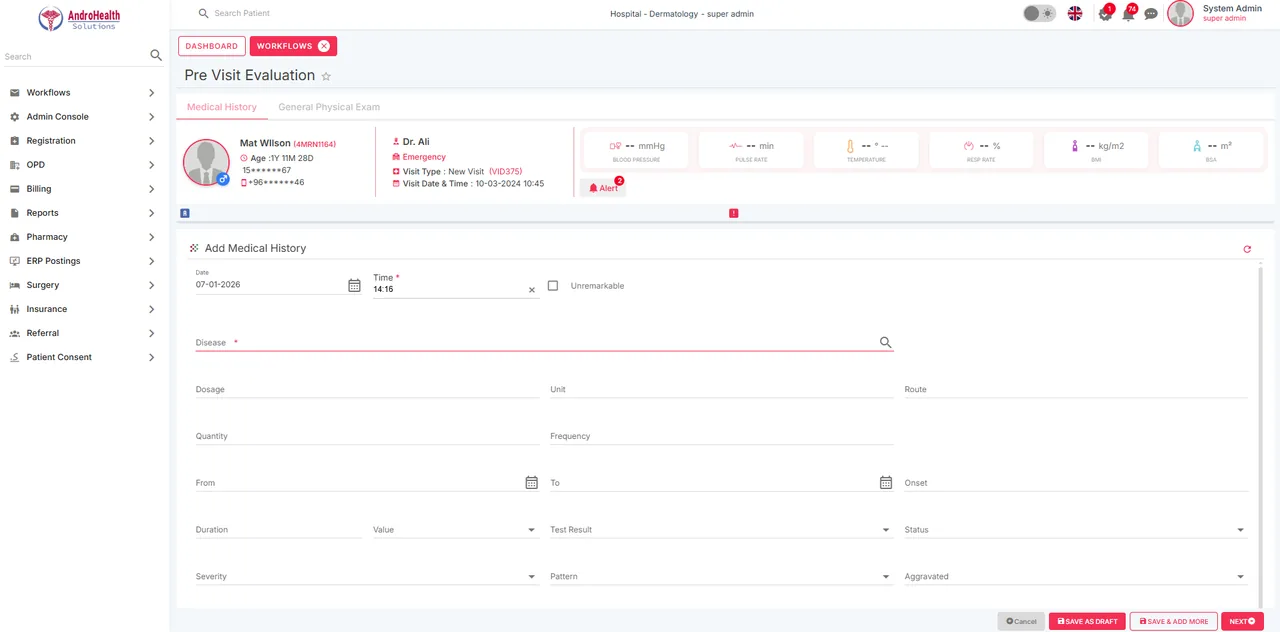Open the UK flag language selector
Viewport: 1280px width, 632px height.
pos(1075,14)
